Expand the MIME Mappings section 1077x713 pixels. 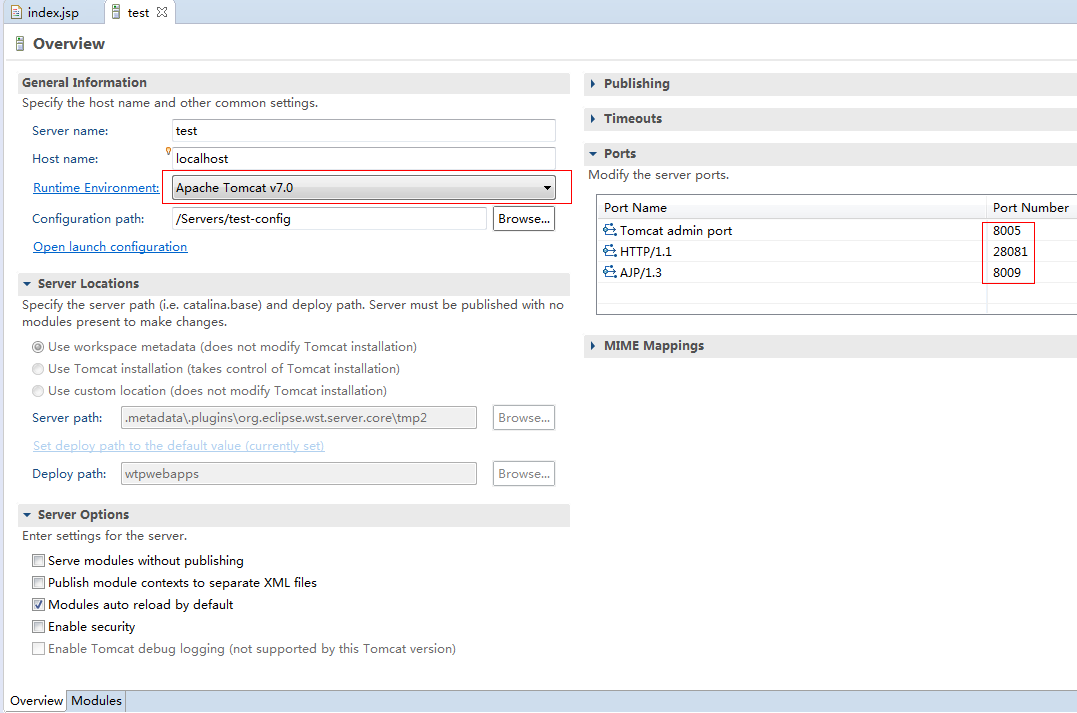coord(593,346)
